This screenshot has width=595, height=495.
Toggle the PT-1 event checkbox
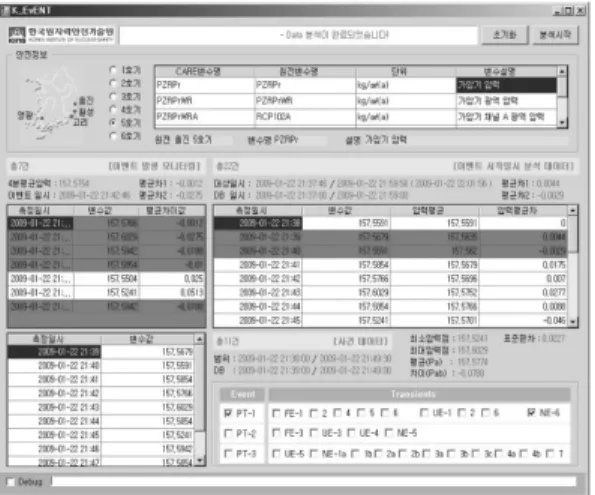click(228, 413)
